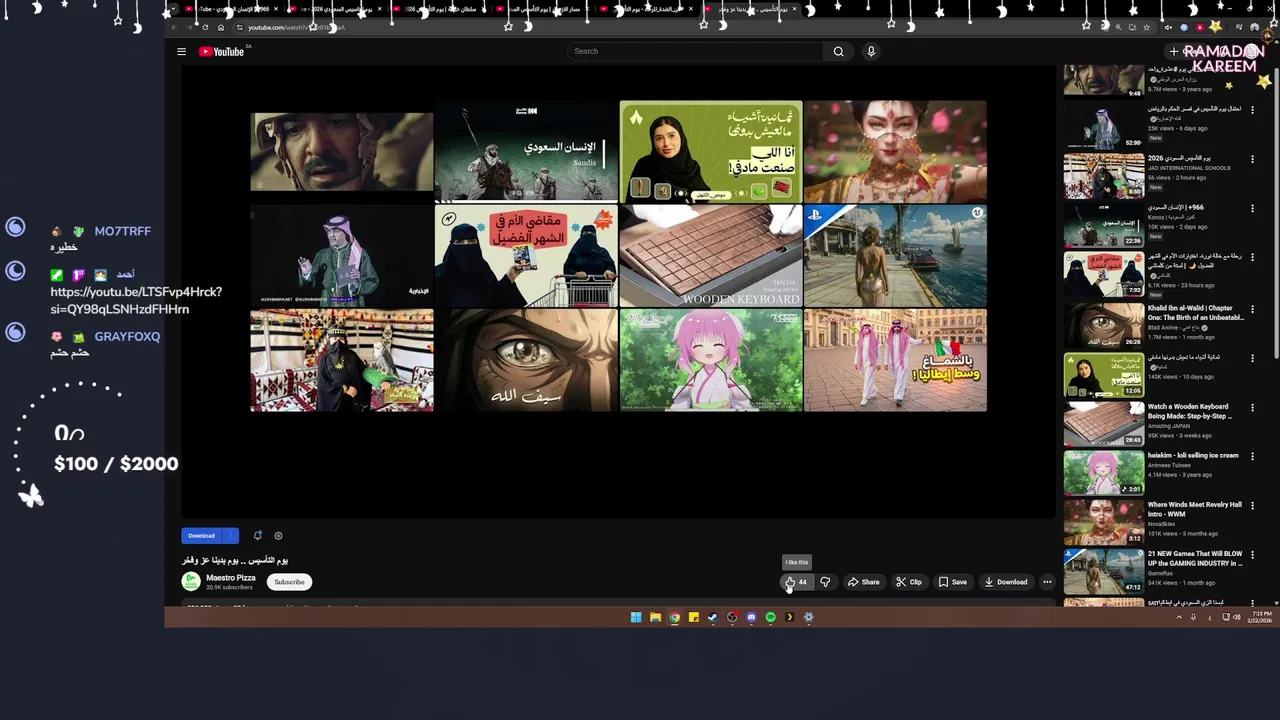This screenshot has width=1280, height=720.
Task: Click the $100 / $2000 goal text
Action: click(116, 464)
